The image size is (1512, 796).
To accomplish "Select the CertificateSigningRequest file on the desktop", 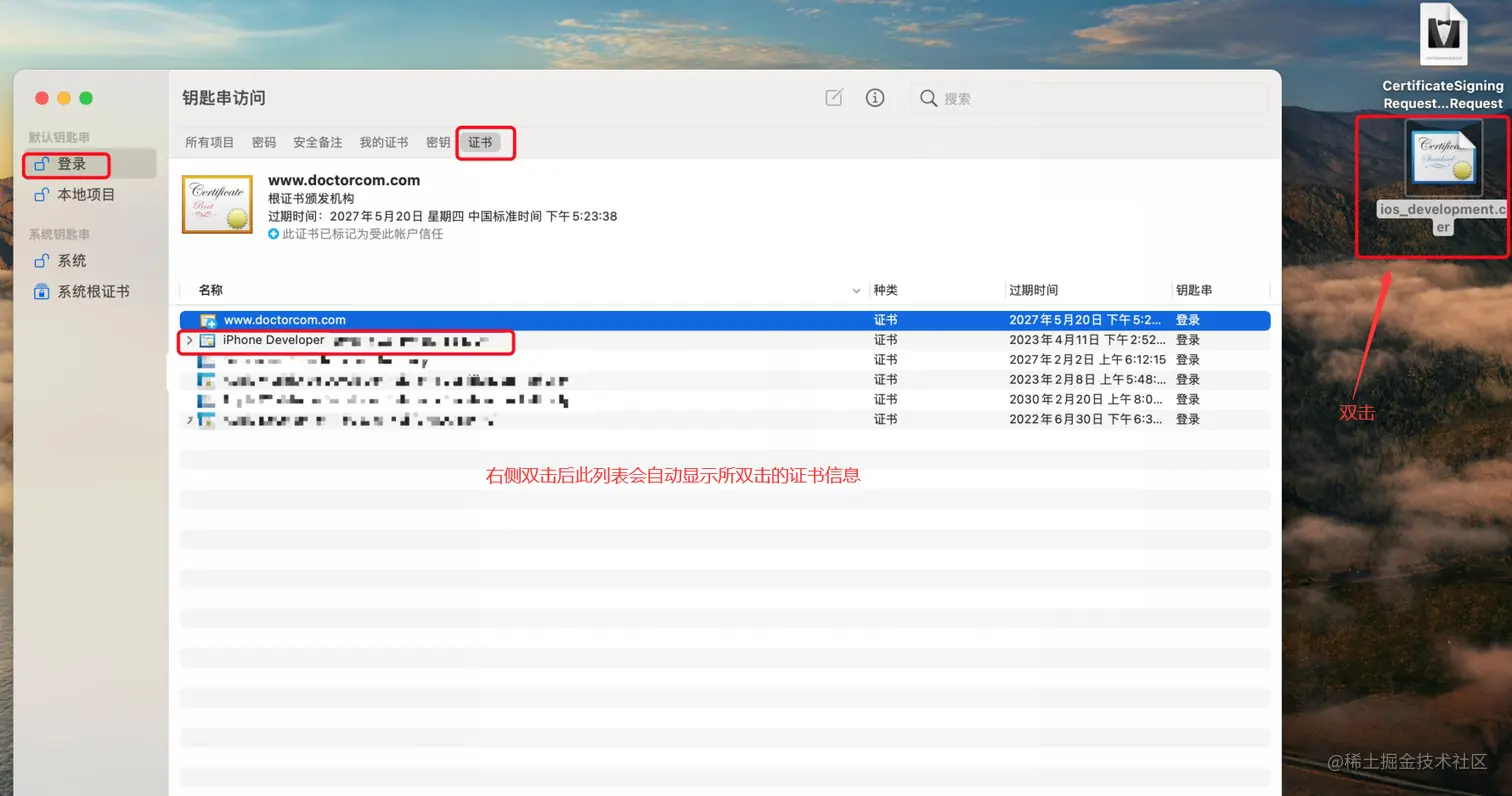I will click(1443, 56).
